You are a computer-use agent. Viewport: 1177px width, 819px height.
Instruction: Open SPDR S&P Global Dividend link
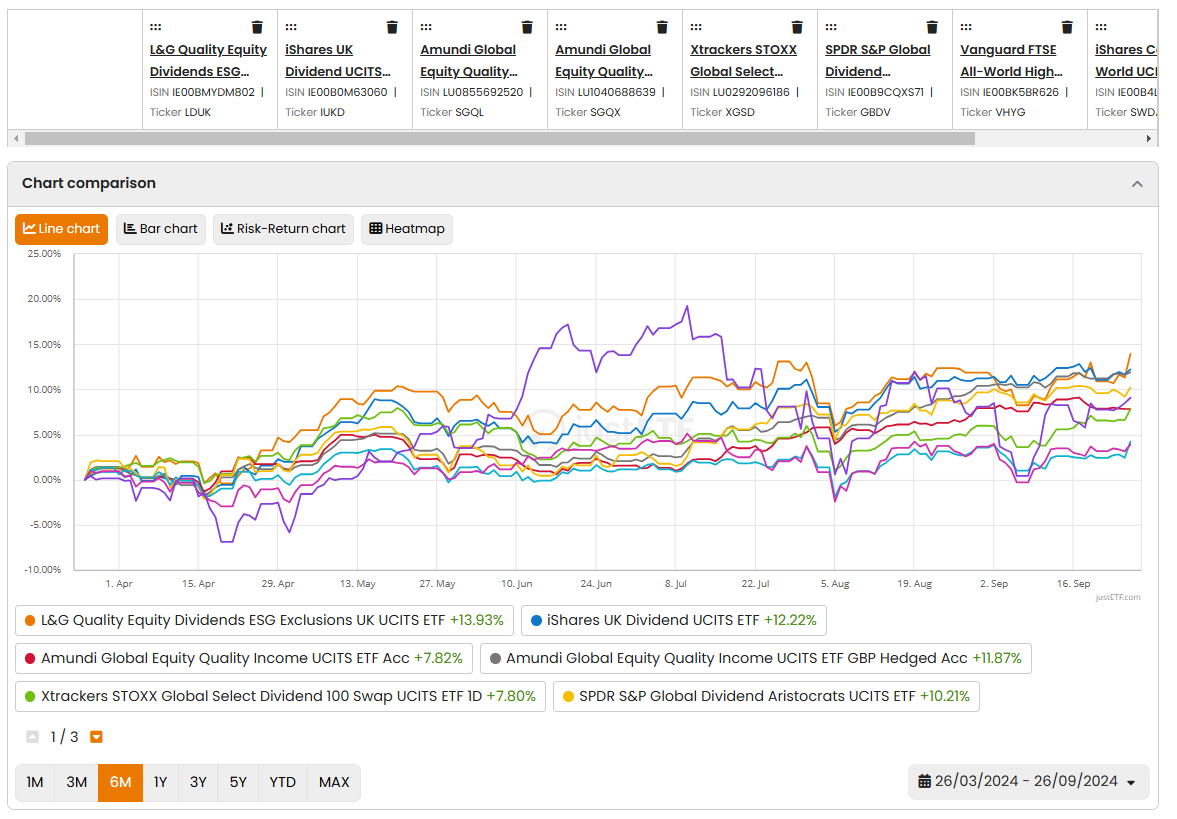(877, 60)
